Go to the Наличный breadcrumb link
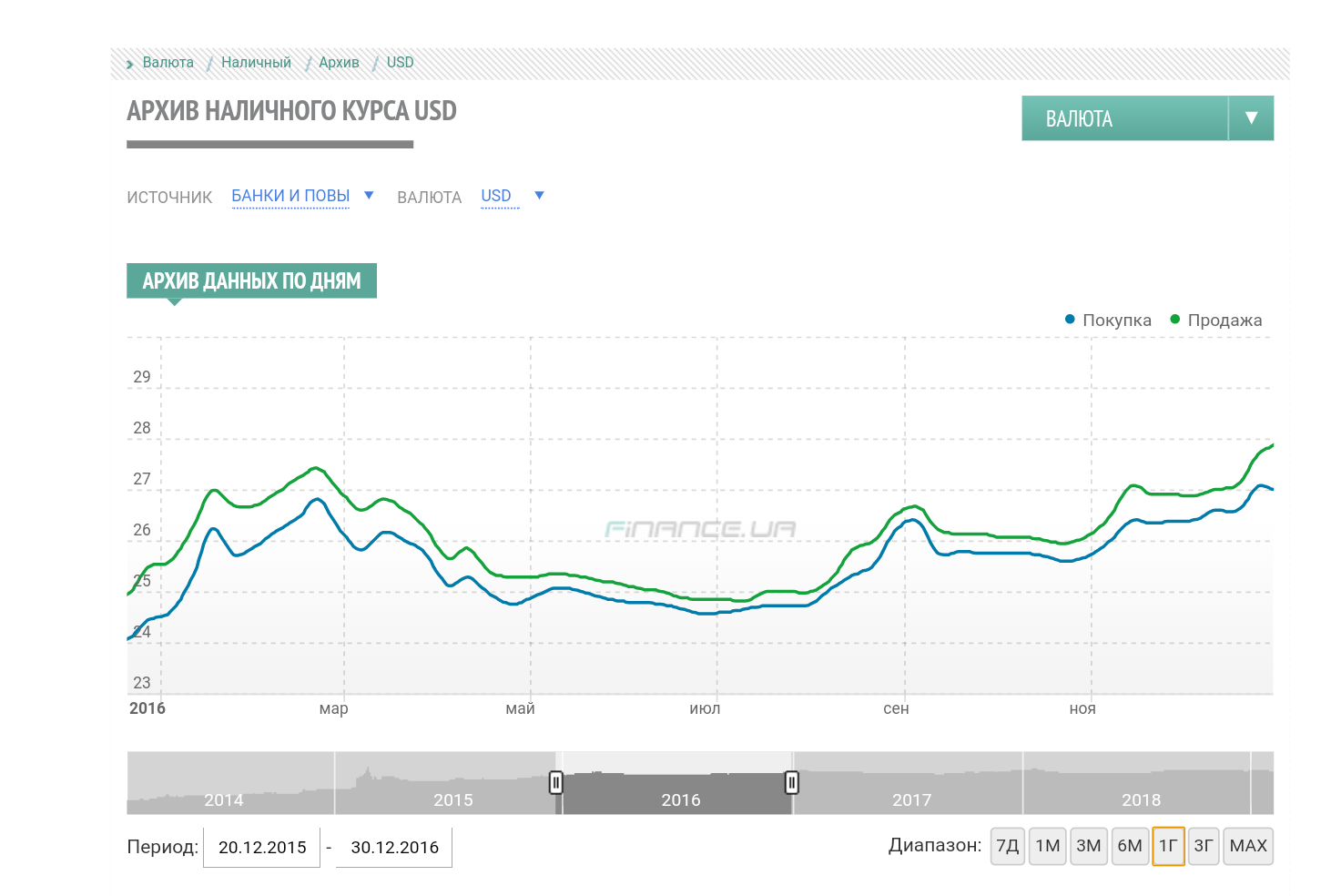The width and height of the screenshot is (1331, 896). [x=256, y=63]
